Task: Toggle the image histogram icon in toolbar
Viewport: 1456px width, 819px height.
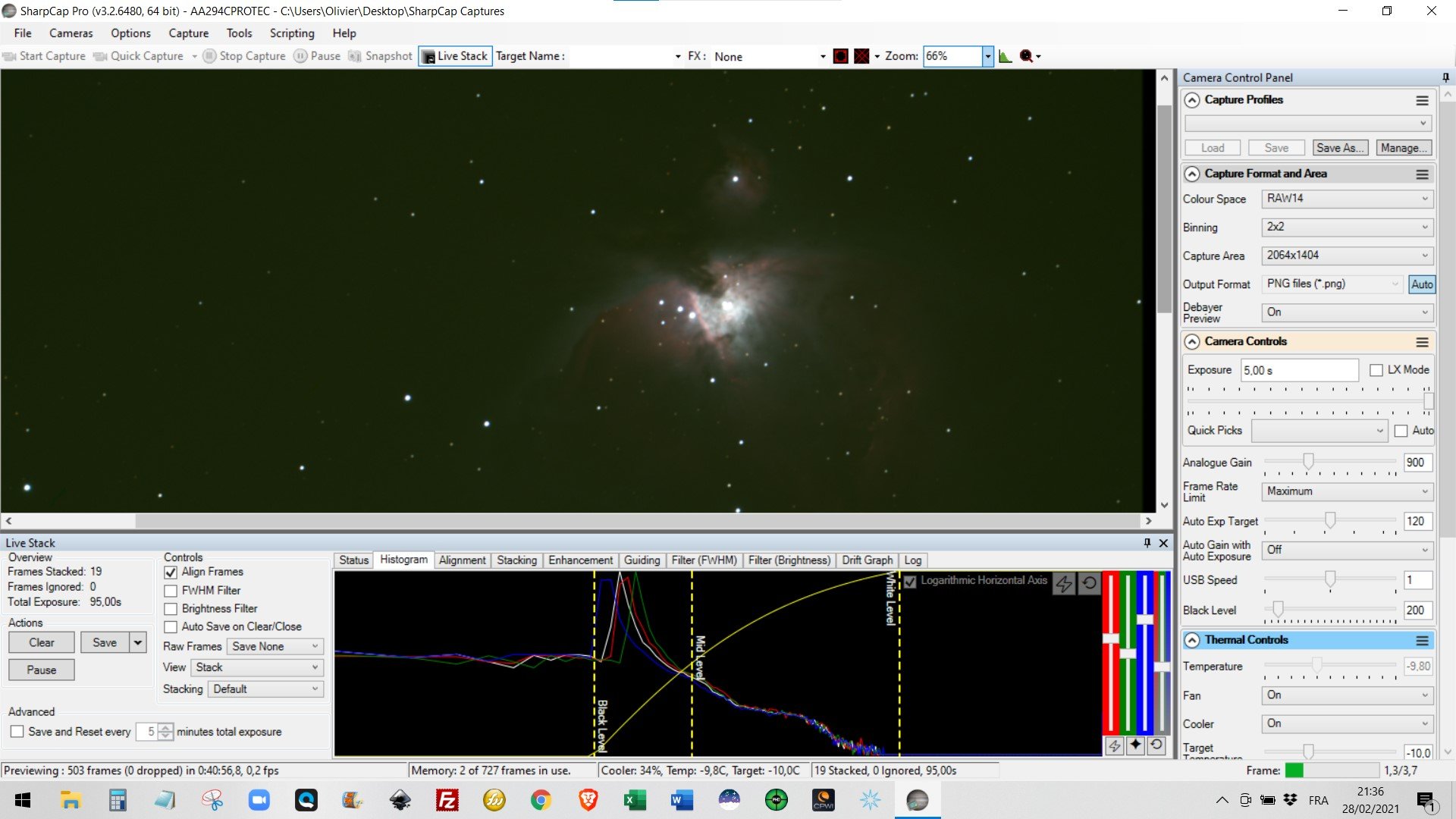Action: [1006, 56]
